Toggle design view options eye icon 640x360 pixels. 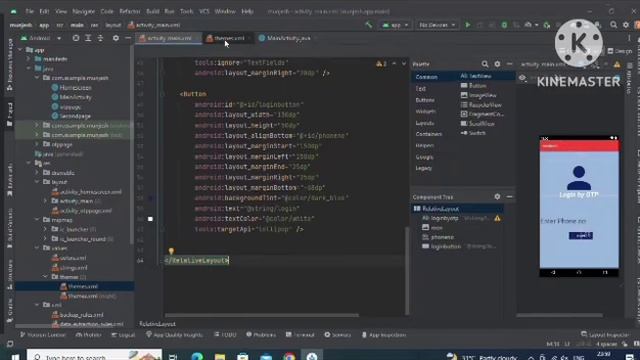[x=522, y=78]
